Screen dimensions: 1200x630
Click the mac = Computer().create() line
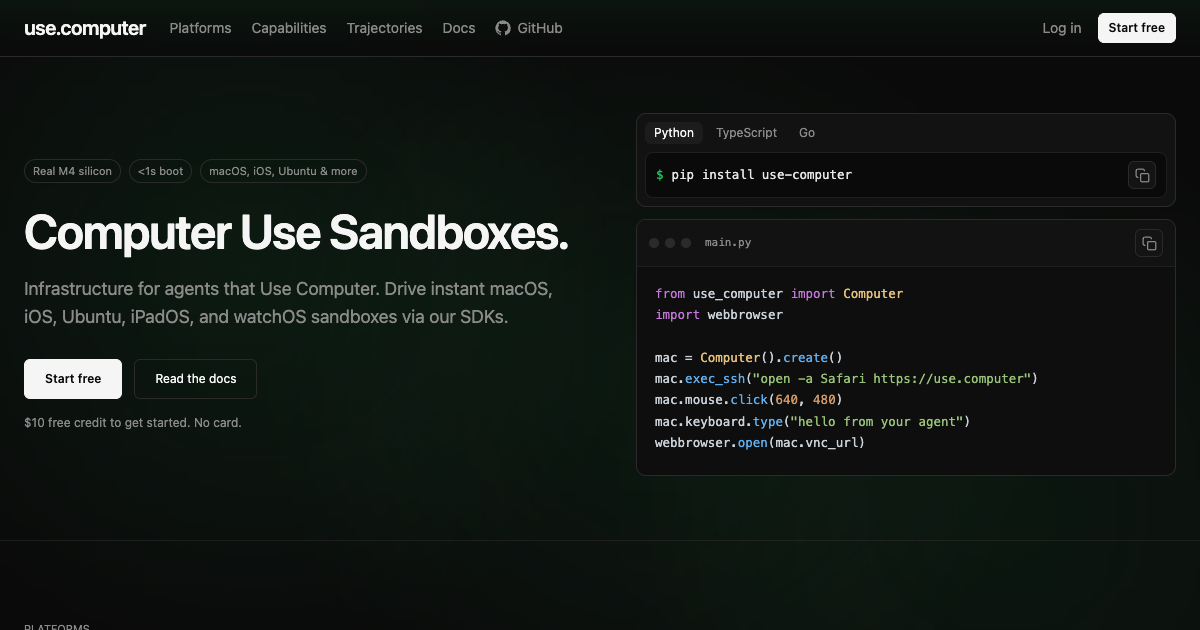749,358
